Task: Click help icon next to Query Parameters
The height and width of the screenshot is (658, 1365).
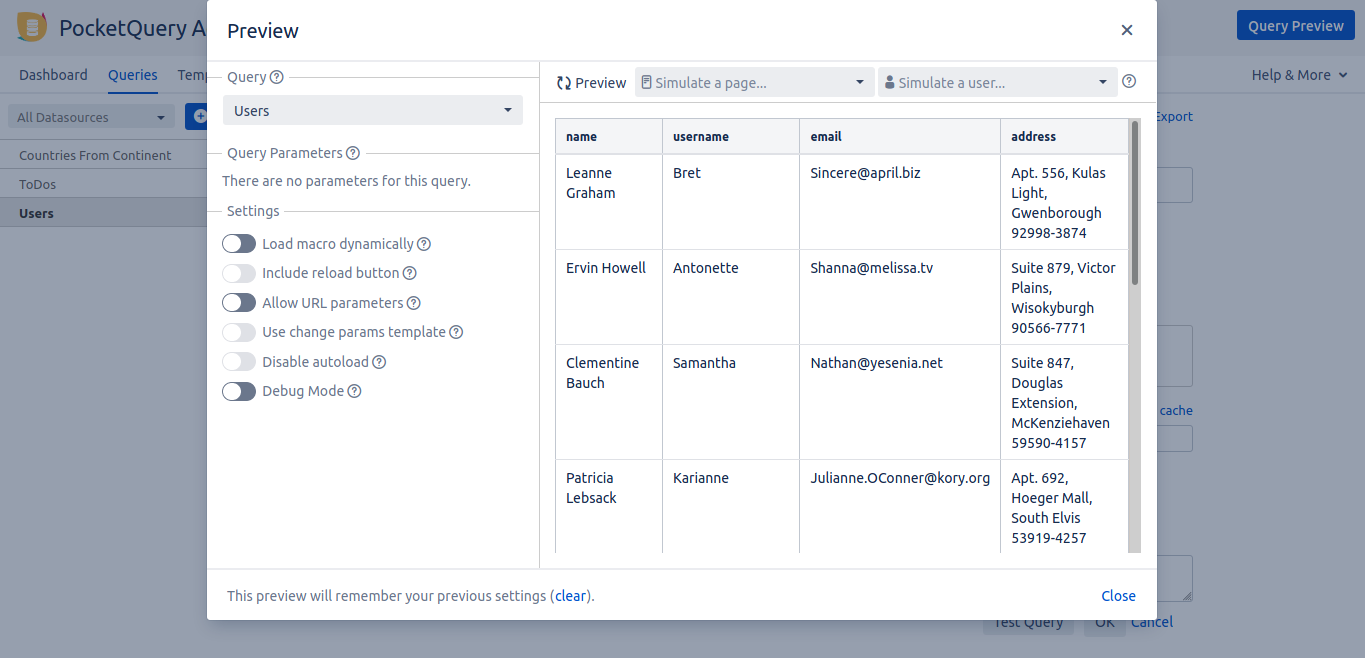Action: tap(352, 153)
